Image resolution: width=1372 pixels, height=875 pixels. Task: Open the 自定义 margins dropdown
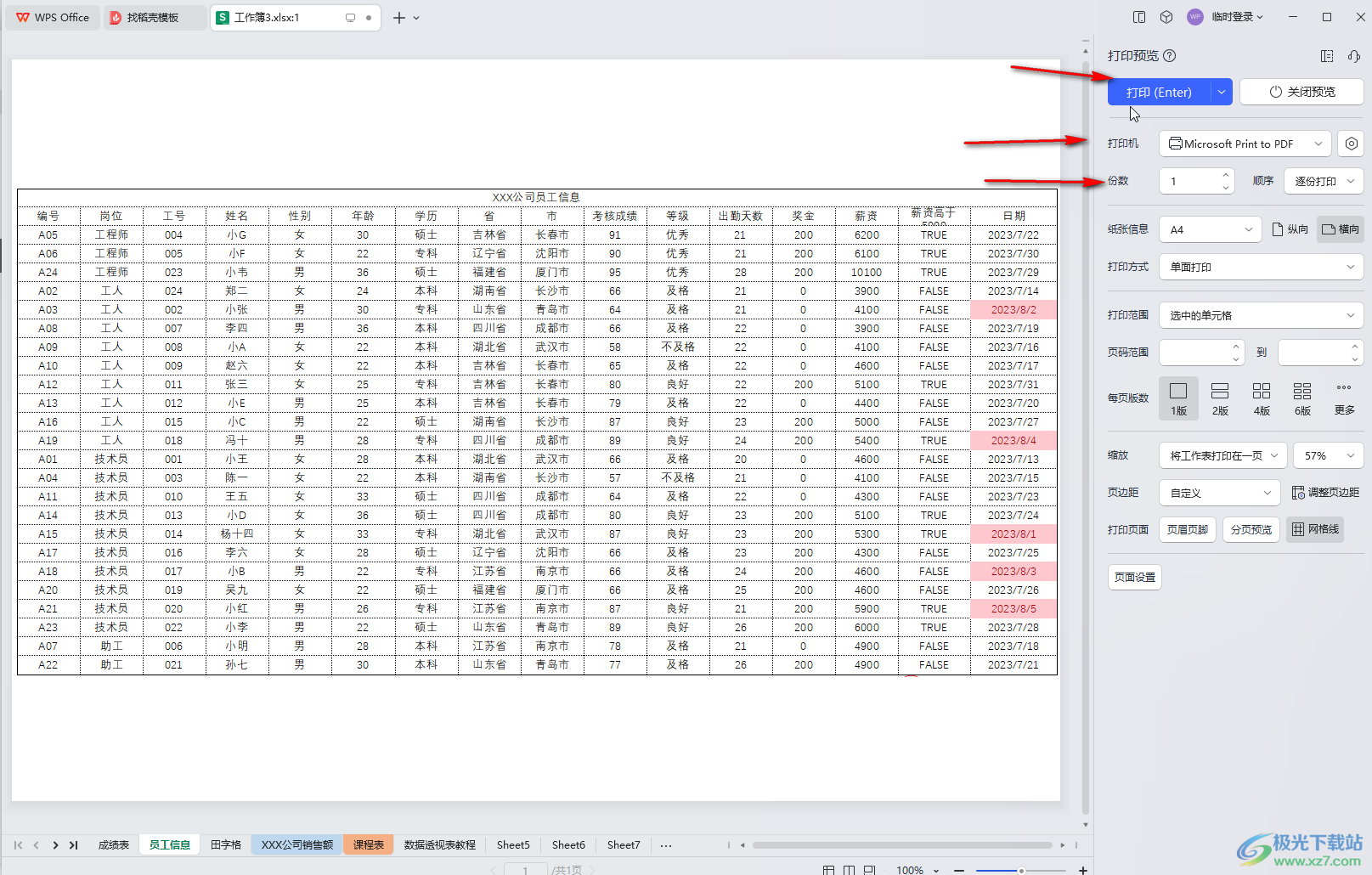1219,493
